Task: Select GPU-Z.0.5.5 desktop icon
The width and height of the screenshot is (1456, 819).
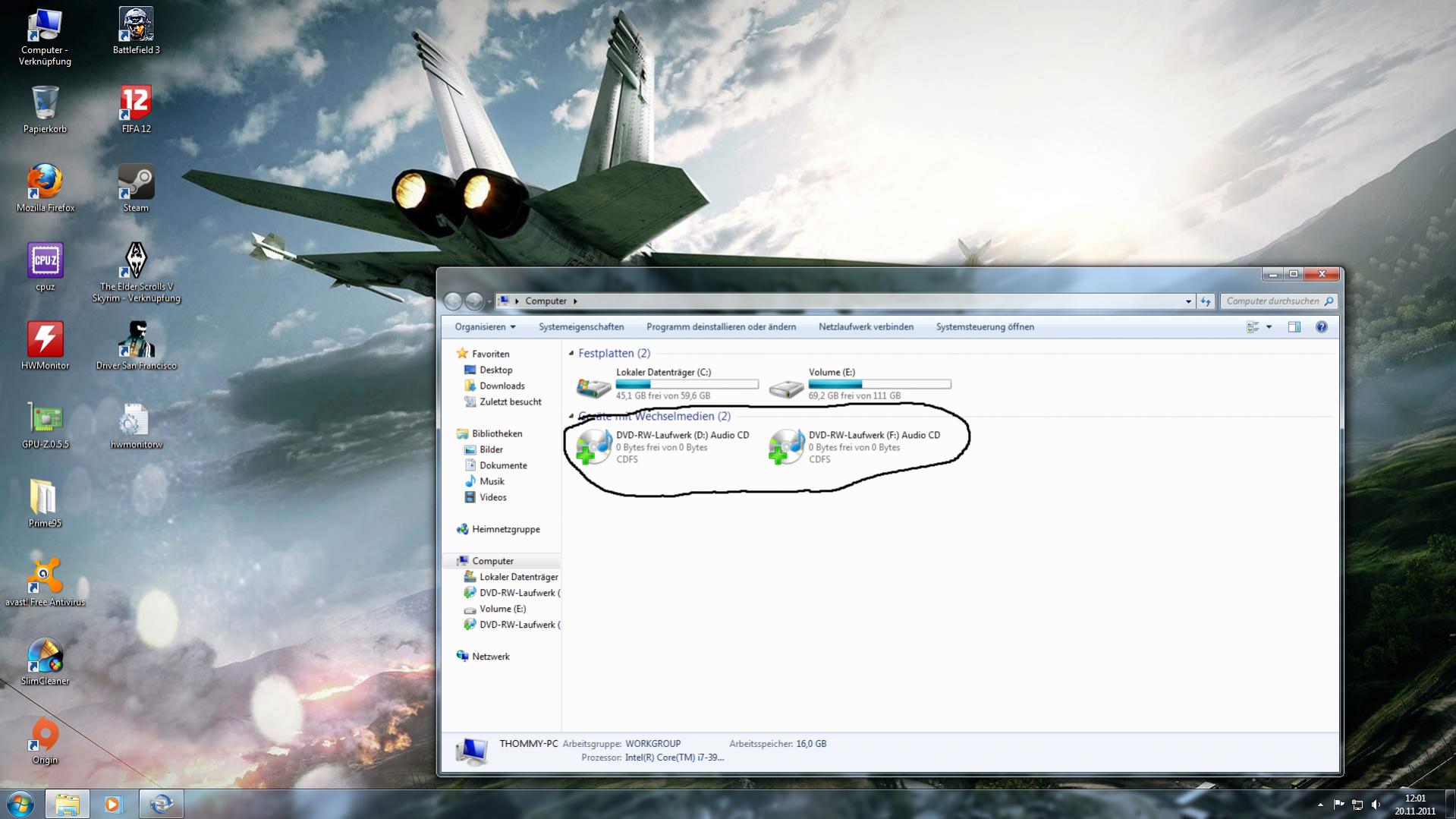Action: pyautogui.click(x=45, y=426)
